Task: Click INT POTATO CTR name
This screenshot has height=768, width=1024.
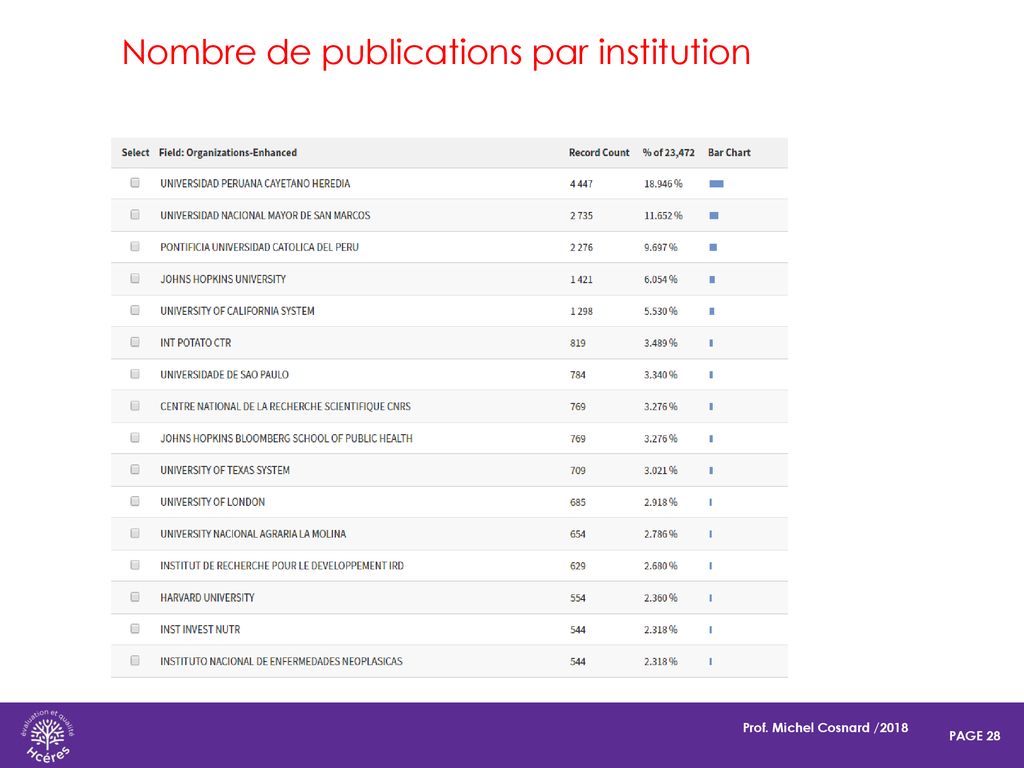Action: point(196,343)
